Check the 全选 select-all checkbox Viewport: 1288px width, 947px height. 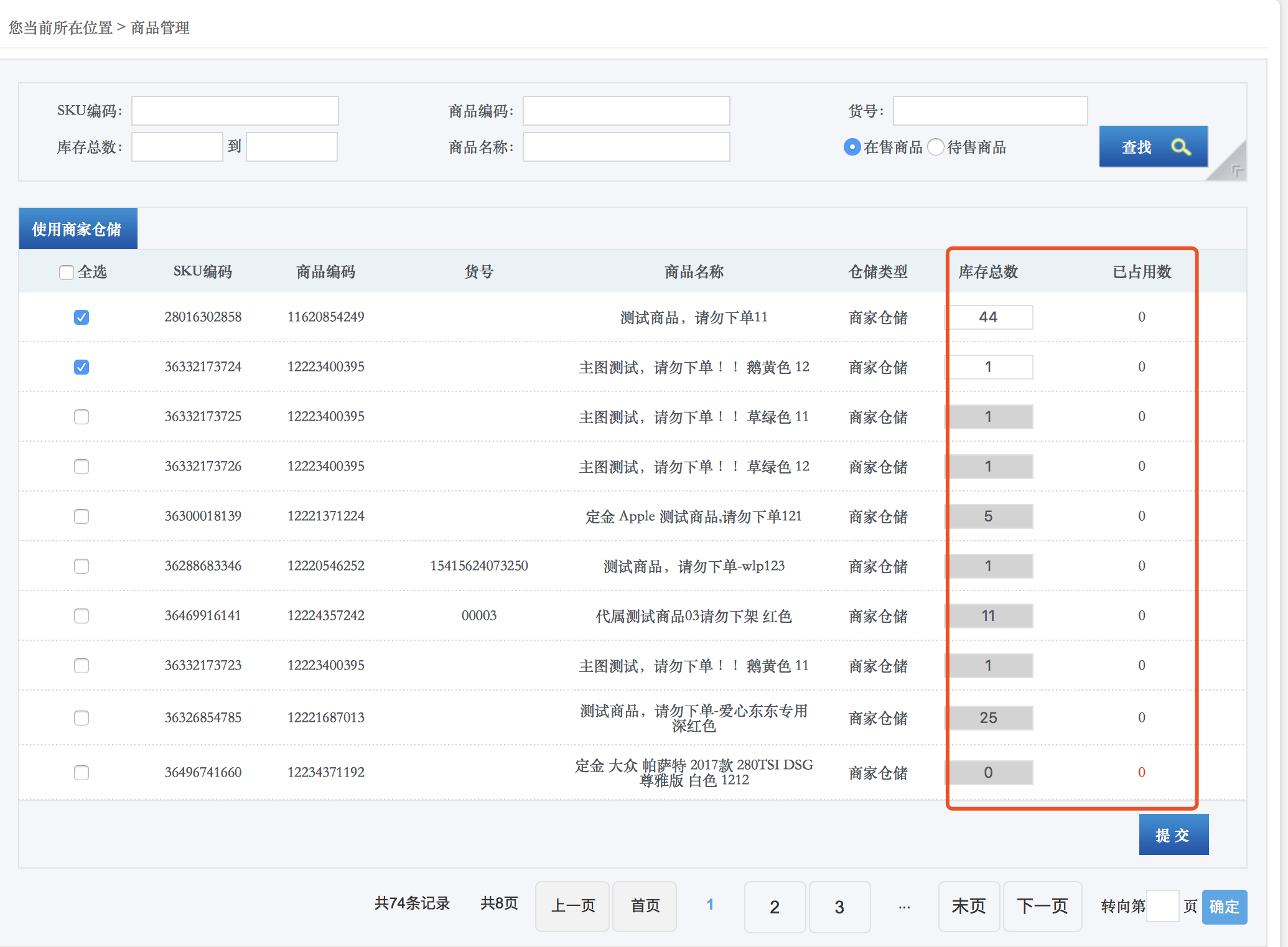coord(67,273)
